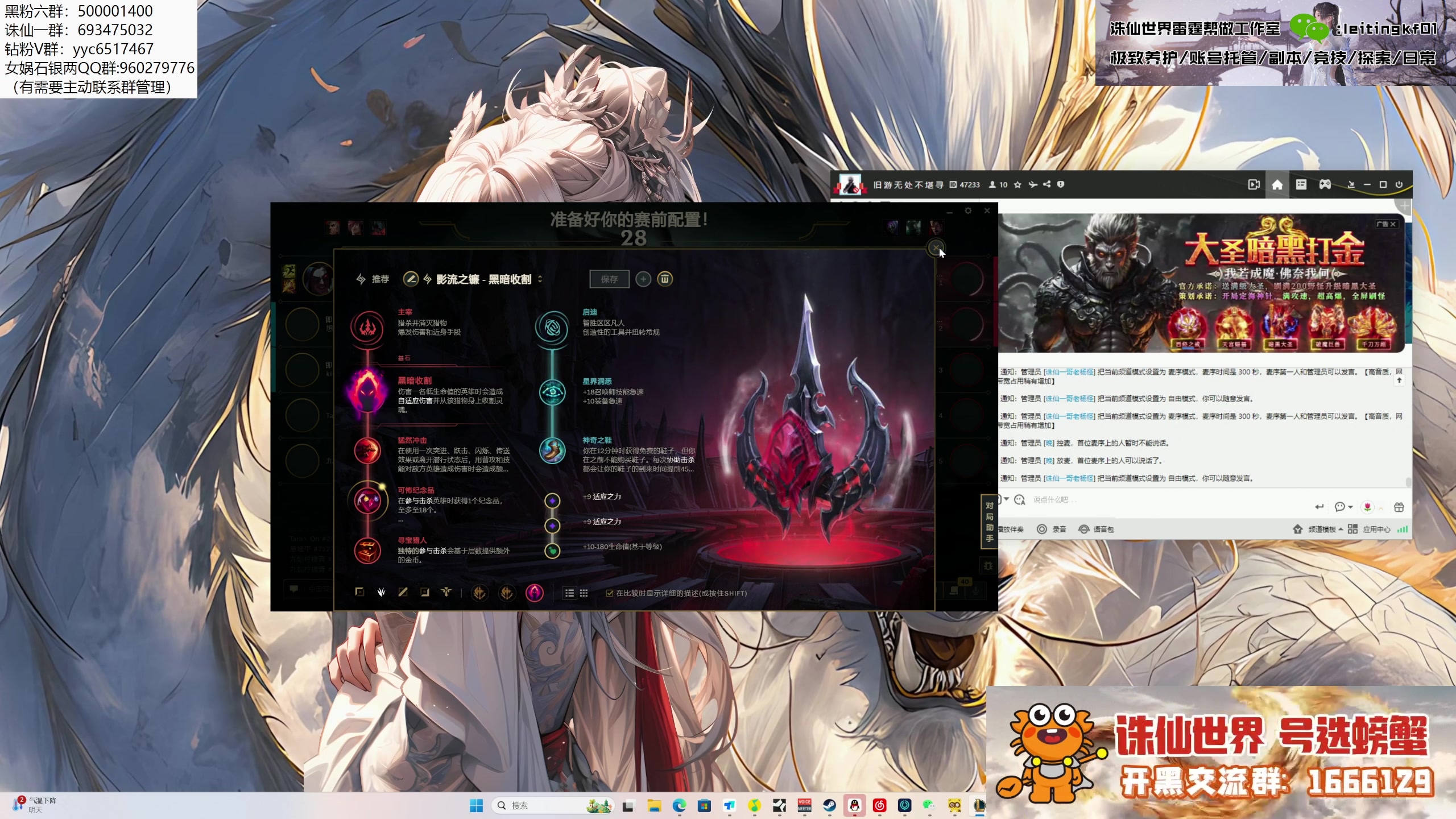Click the first +9 适应之力 shard
Viewport: 1456px width, 819px height.
552,500
